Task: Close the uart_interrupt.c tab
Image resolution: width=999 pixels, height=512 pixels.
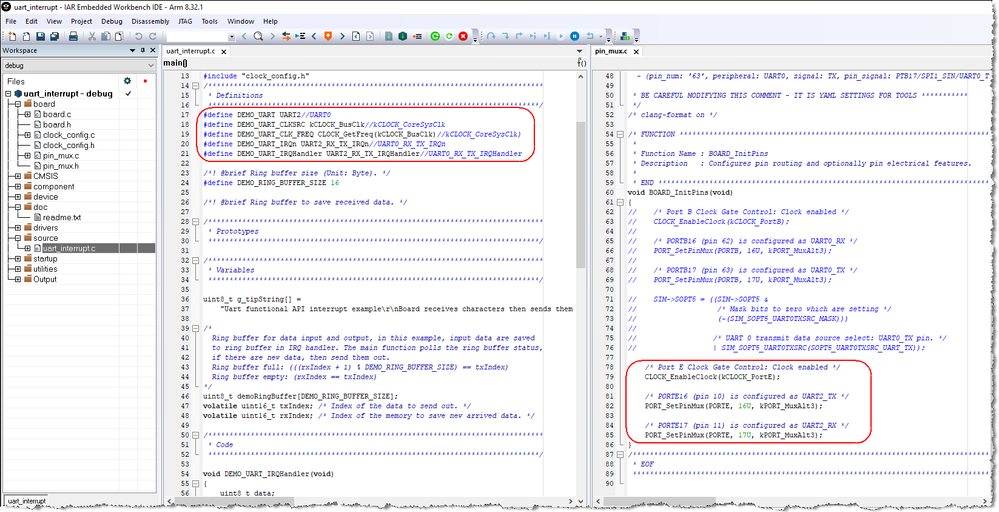Action: 224,52
